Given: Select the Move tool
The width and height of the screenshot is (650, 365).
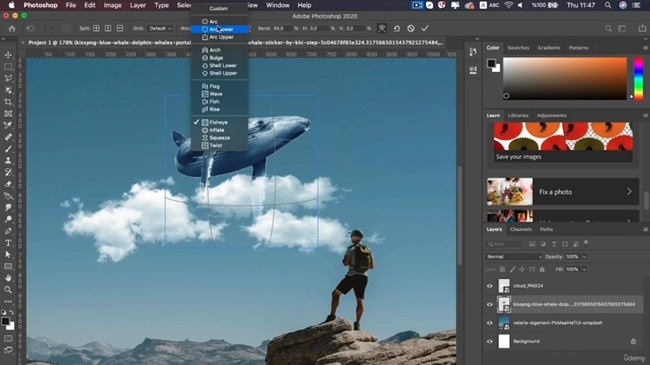Looking at the screenshot, I should 8,55.
